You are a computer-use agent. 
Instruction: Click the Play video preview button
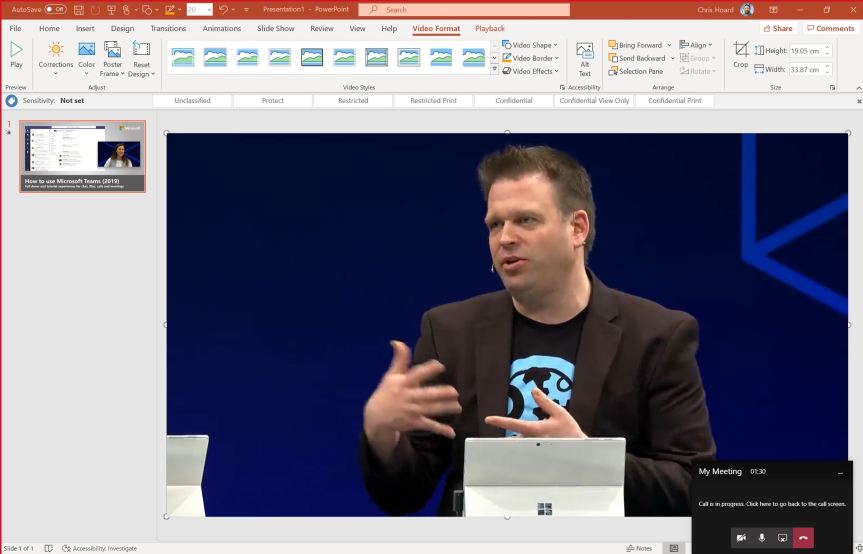pos(16,54)
